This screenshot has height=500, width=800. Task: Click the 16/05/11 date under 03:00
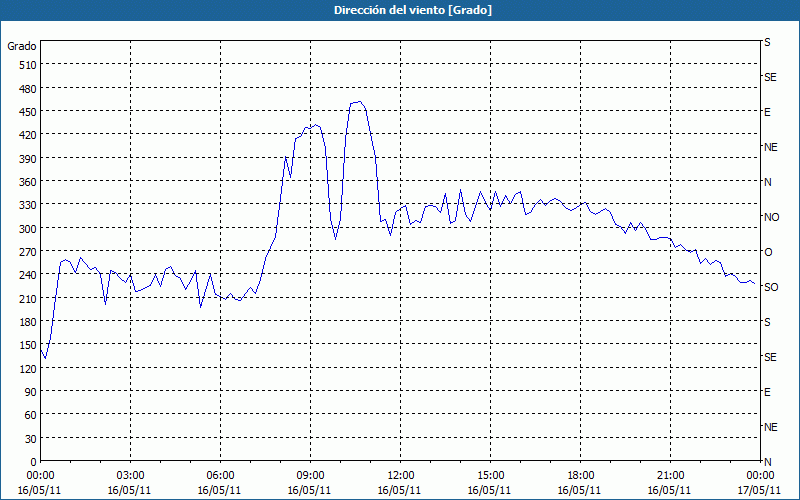point(130,490)
